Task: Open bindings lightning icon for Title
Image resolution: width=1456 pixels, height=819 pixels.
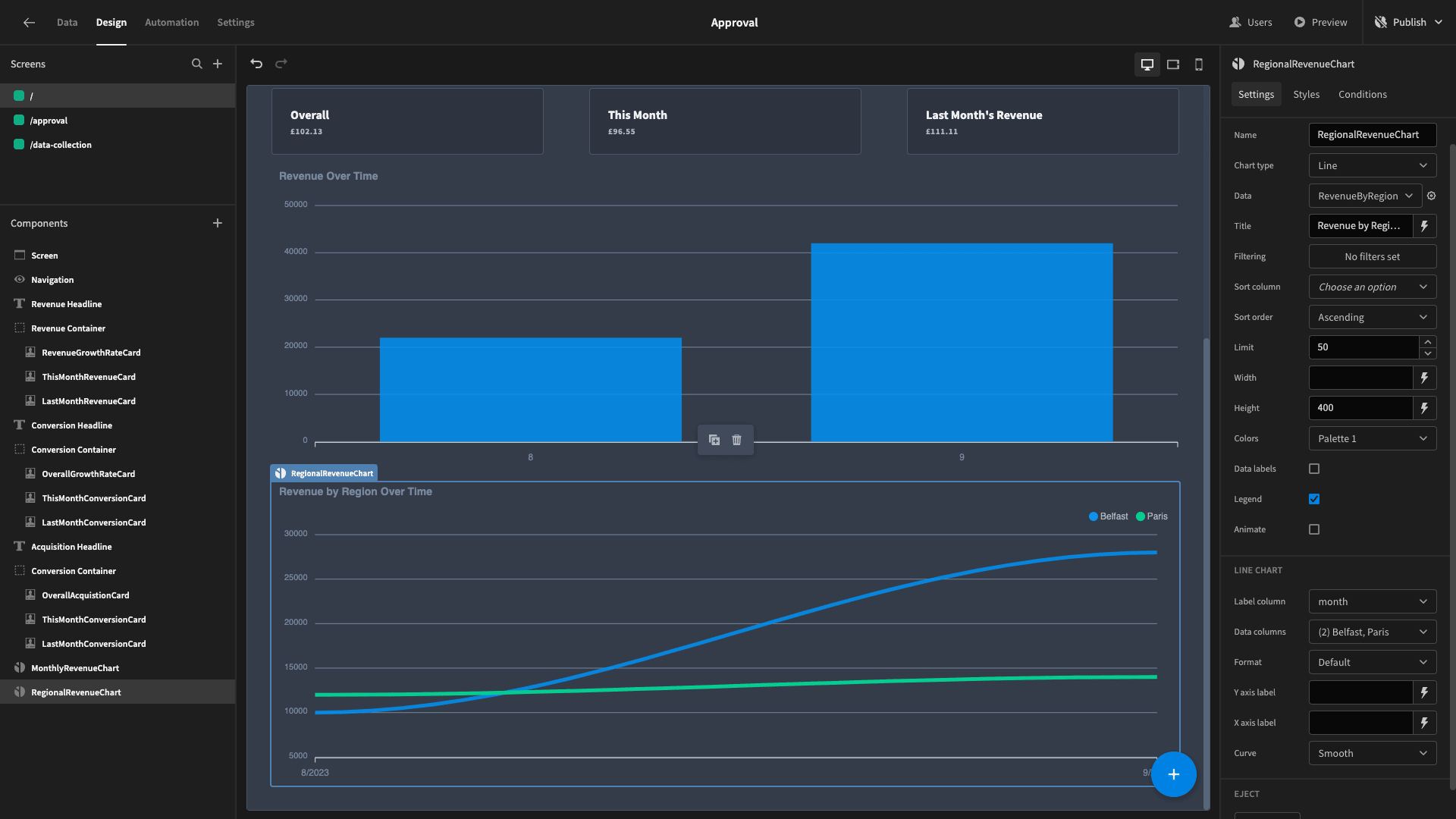Action: point(1425,226)
